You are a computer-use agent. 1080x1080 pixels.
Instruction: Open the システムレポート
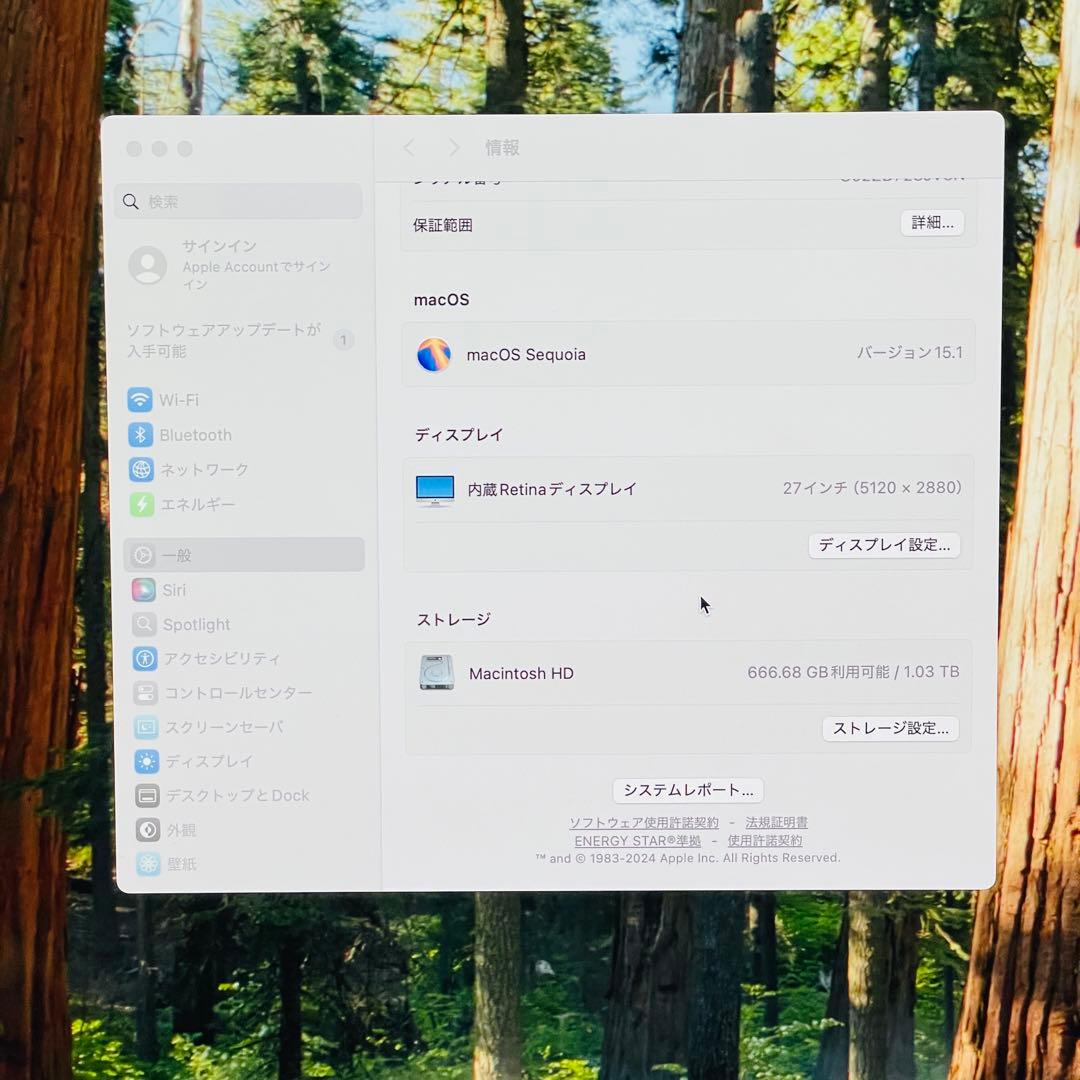pyautogui.click(x=687, y=790)
